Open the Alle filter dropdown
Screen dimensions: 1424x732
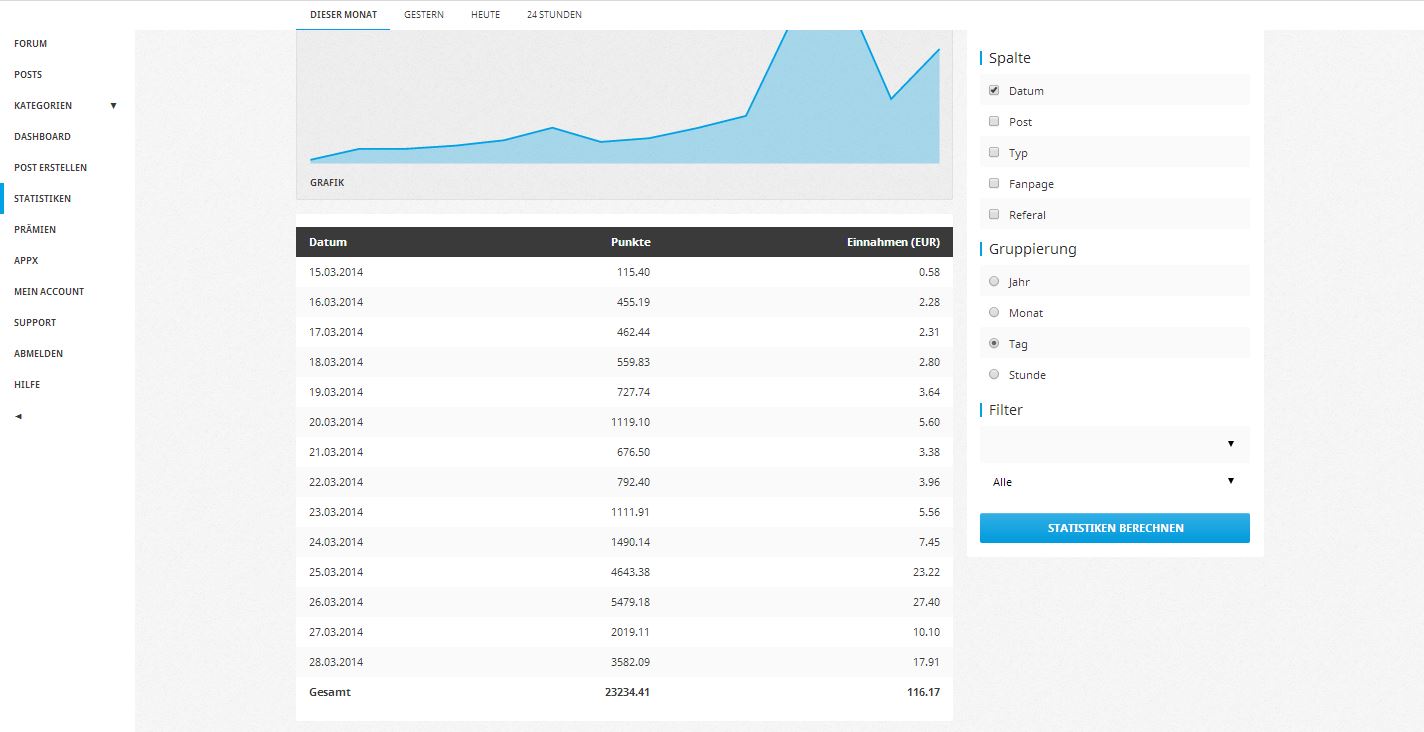tap(1114, 481)
